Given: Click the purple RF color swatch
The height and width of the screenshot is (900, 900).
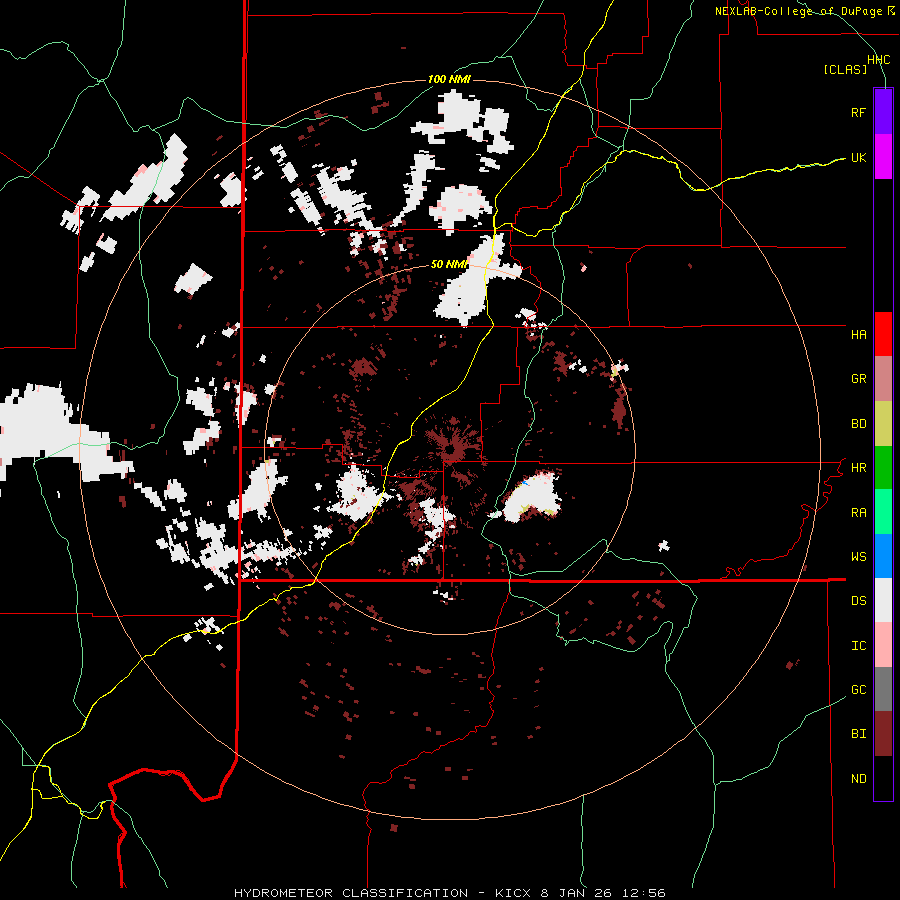Looking at the screenshot, I should (x=883, y=112).
